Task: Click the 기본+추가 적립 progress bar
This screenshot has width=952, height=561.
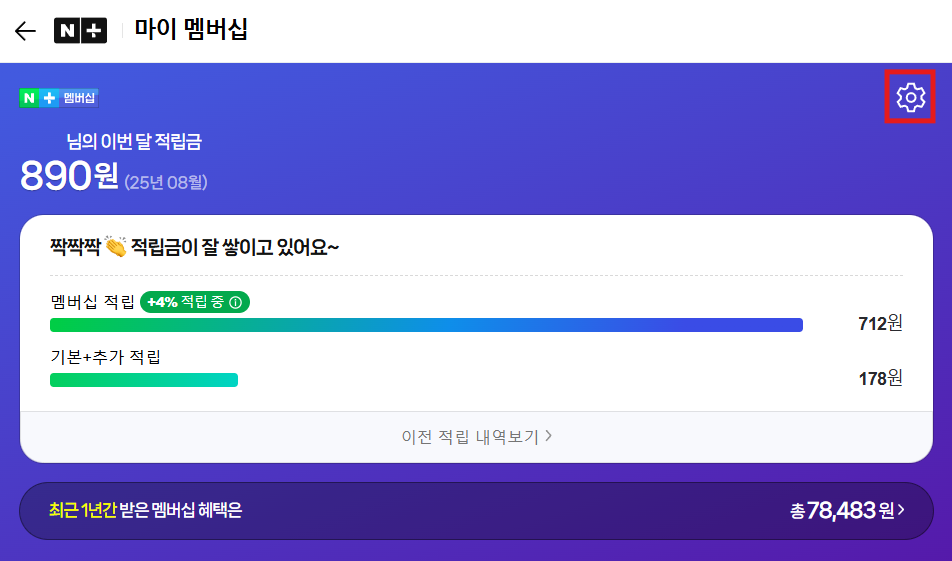Action: click(x=144, y=380)
